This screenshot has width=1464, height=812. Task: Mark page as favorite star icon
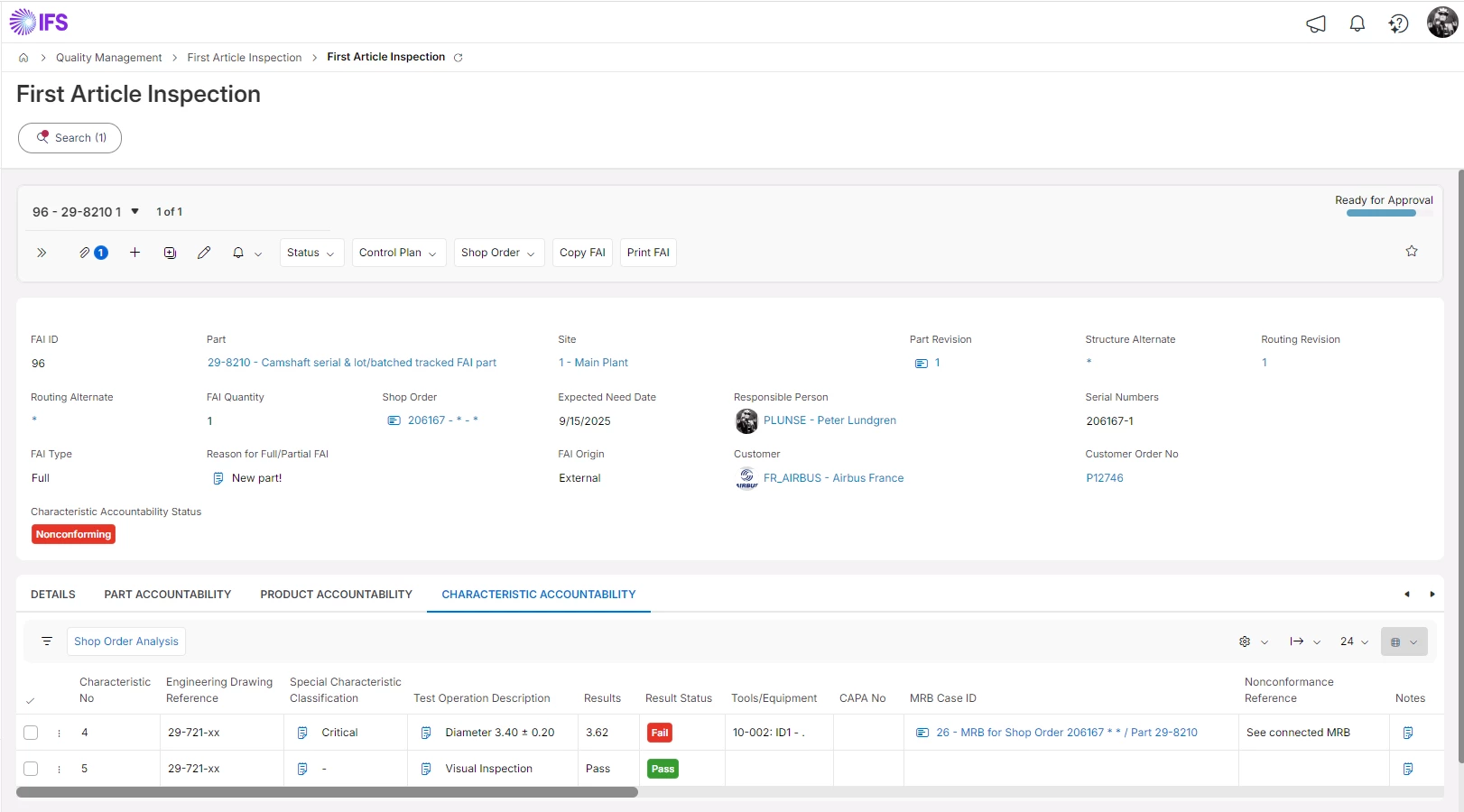click(1412, 252)
